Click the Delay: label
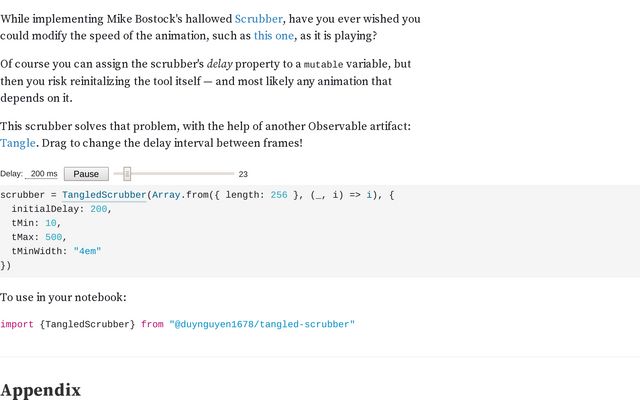The height and width of the screenshot is (400, 640). click(11, 174)
